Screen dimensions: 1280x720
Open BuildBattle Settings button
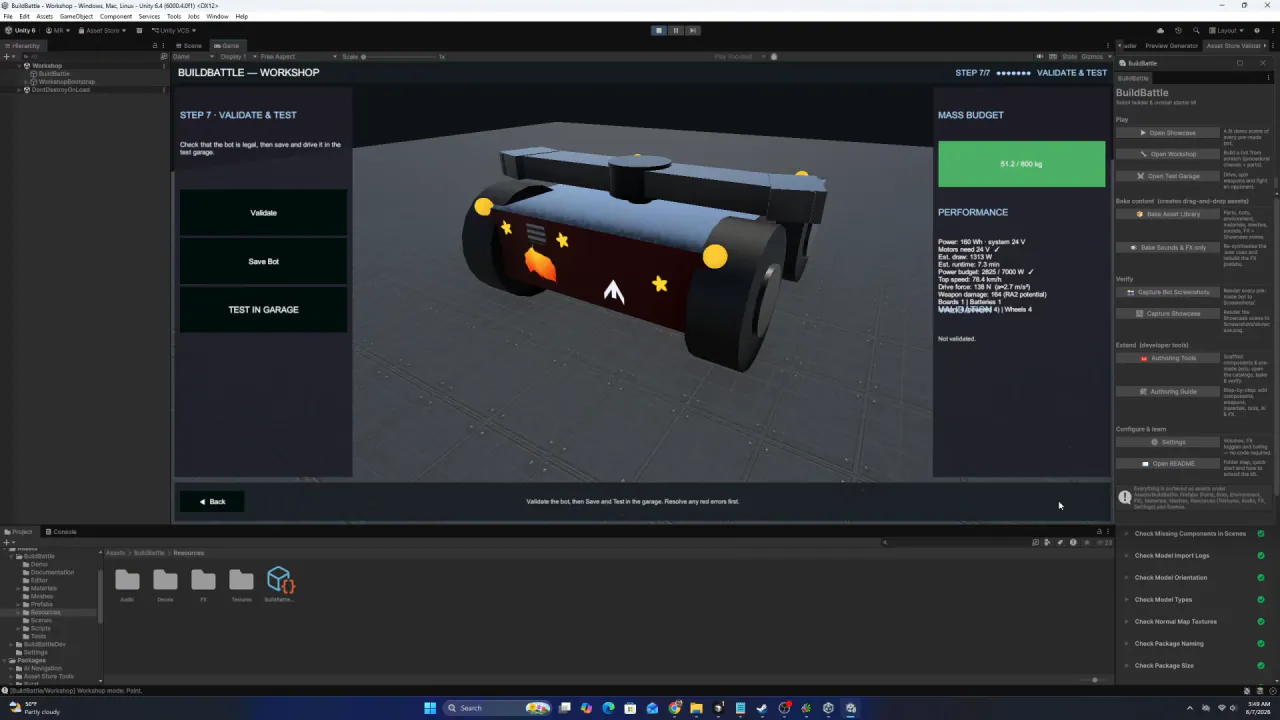[1167, 442]
